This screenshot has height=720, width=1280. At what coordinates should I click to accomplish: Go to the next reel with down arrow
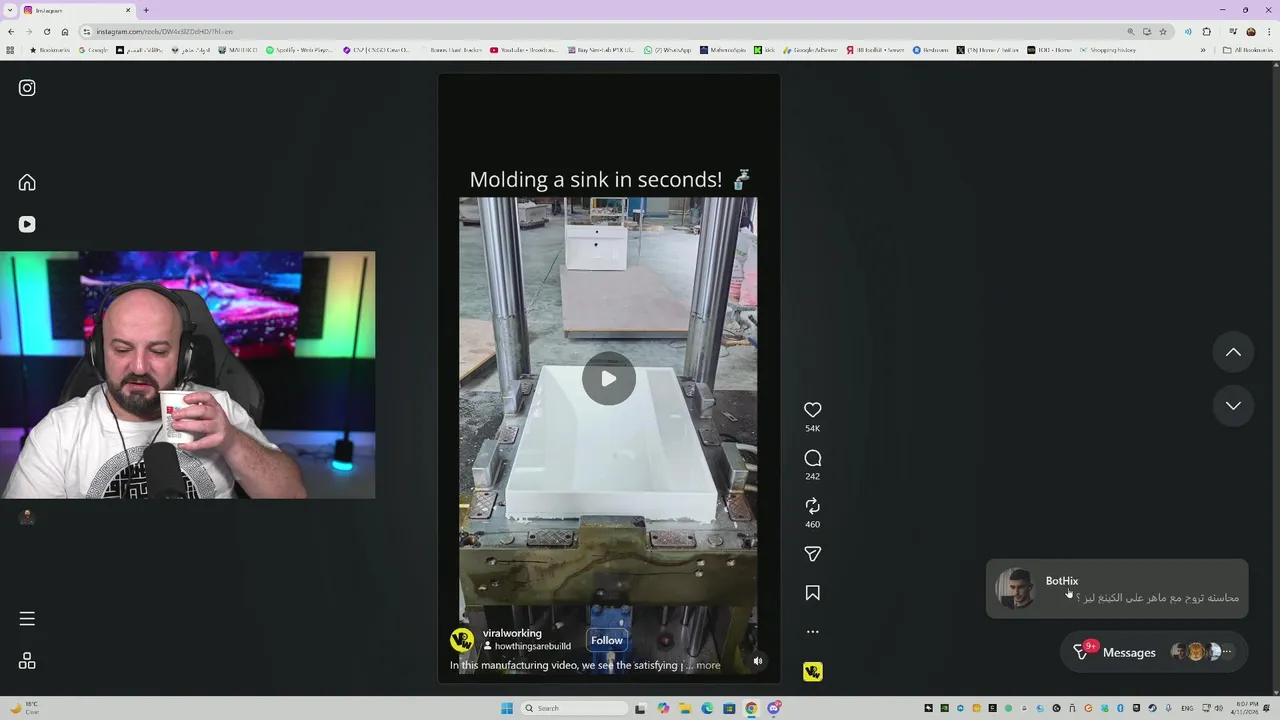click(x=1233, y=406)
